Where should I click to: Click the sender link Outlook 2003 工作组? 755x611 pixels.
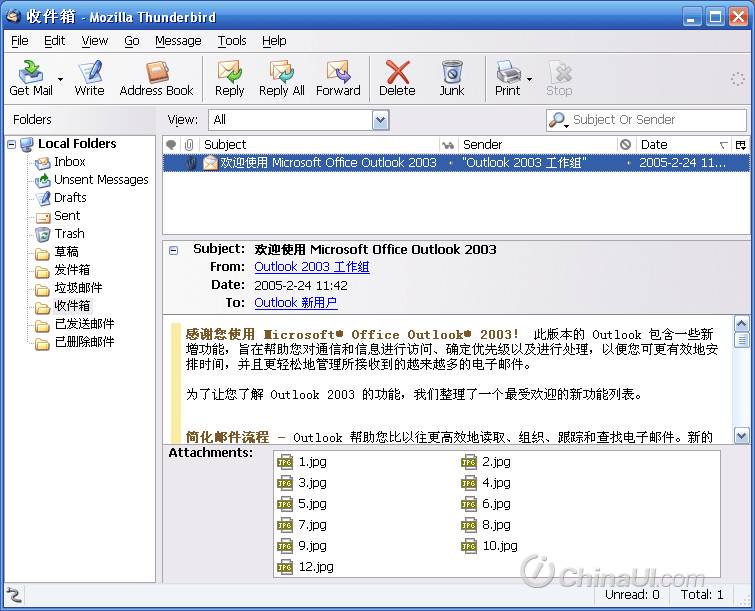[311, 267]
